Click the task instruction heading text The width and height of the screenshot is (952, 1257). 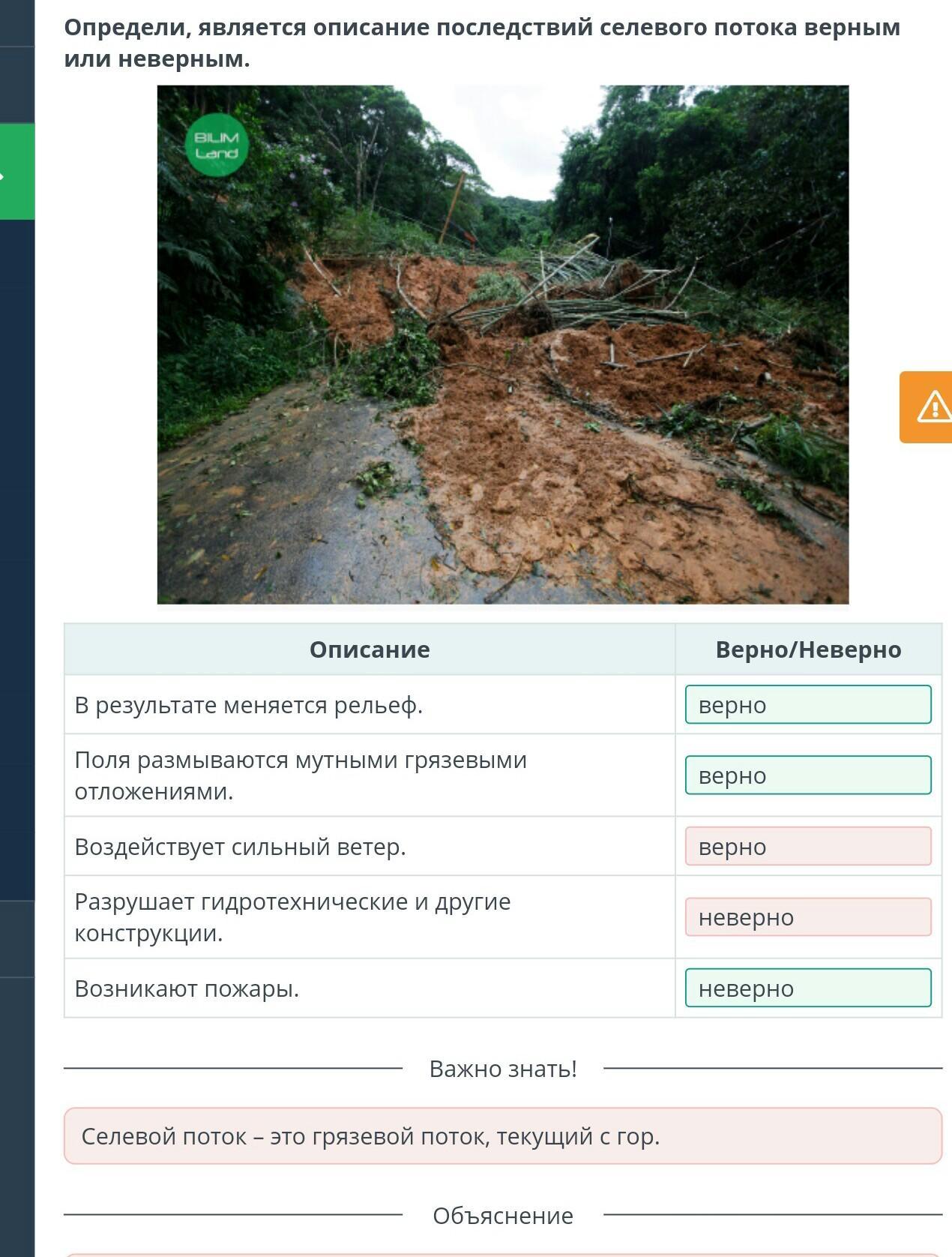[482, 43]
